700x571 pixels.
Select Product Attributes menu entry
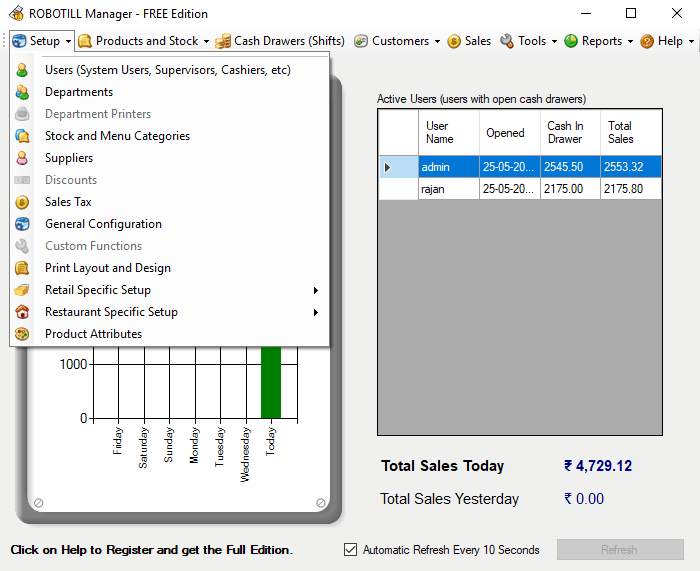(x=94, y=334)
